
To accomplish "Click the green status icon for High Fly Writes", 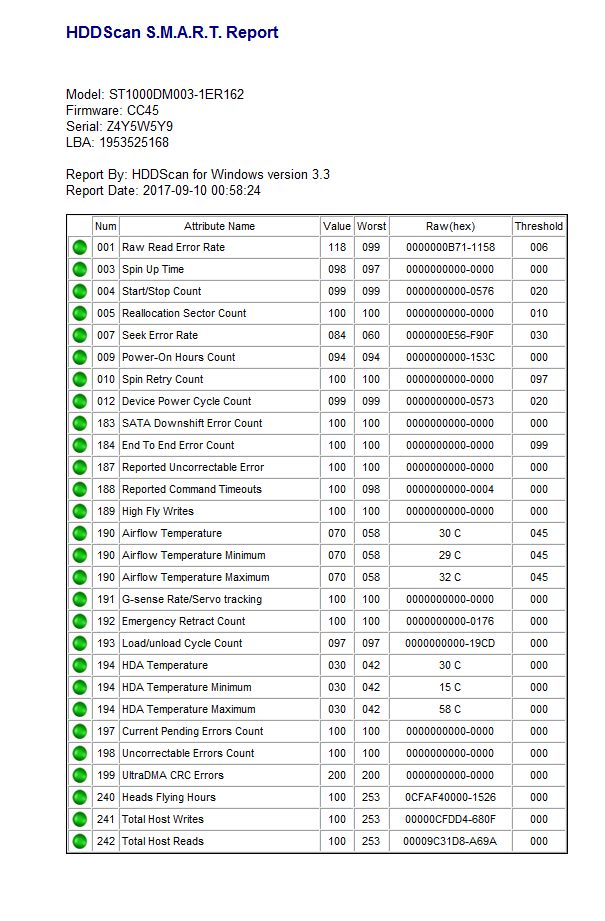I will 80,512.
